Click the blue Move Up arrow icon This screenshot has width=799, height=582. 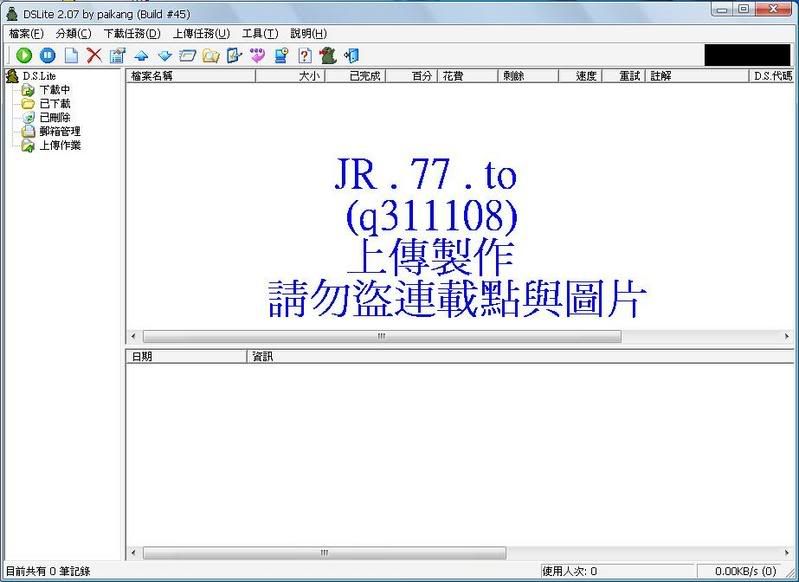click(x=141, y=56)
